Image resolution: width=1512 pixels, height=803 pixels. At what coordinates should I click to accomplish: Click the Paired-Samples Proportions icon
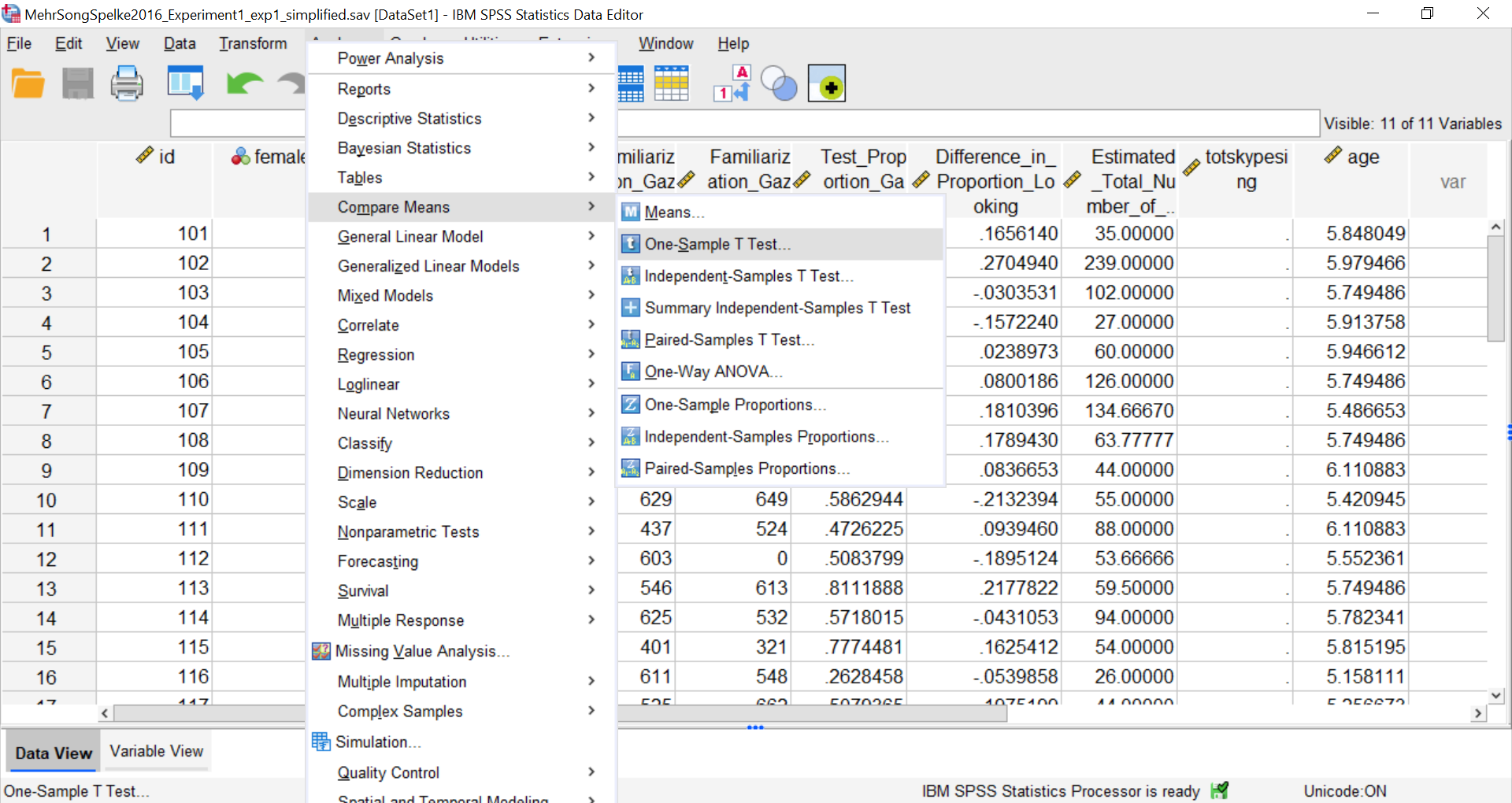[631, 468]
